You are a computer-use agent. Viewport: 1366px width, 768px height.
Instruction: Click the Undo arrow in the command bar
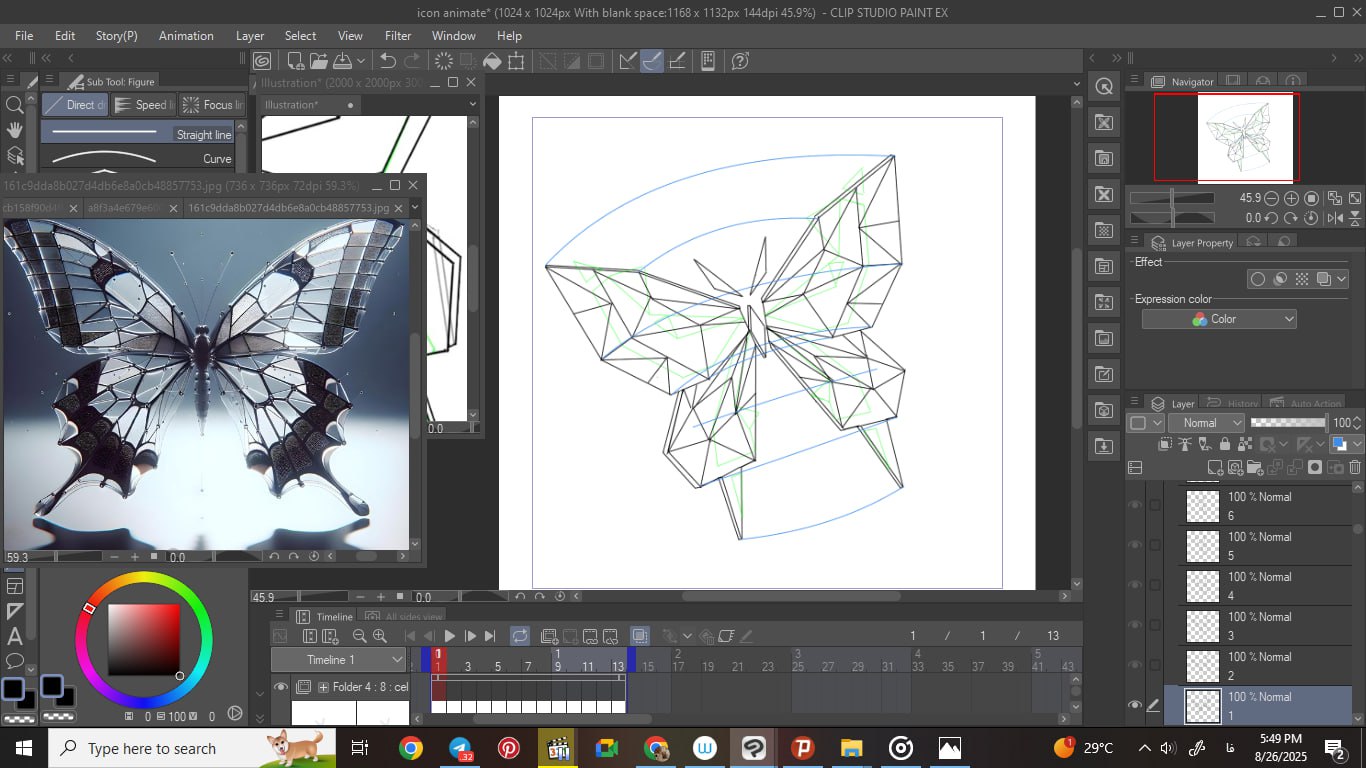click(x=388, y=61)
